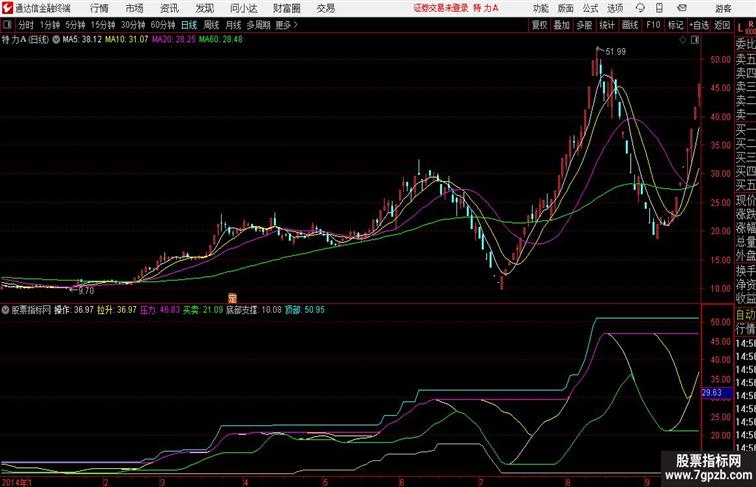Add stock with +自选 button
Viewport: 756px width, 487px height.
point(699,25)
